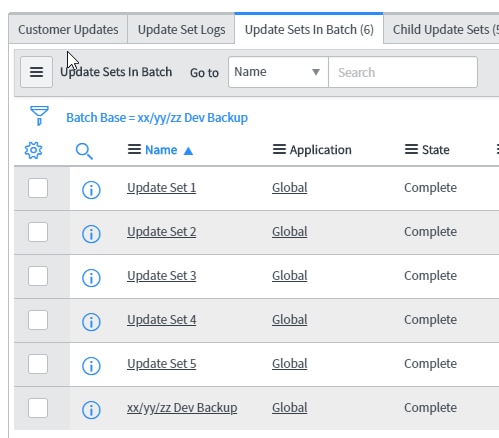Image resolution: width=499 pixels, height=438 pixels.
Task: Click the Name sort ascending arrow
Action: (x=188, y=151)
